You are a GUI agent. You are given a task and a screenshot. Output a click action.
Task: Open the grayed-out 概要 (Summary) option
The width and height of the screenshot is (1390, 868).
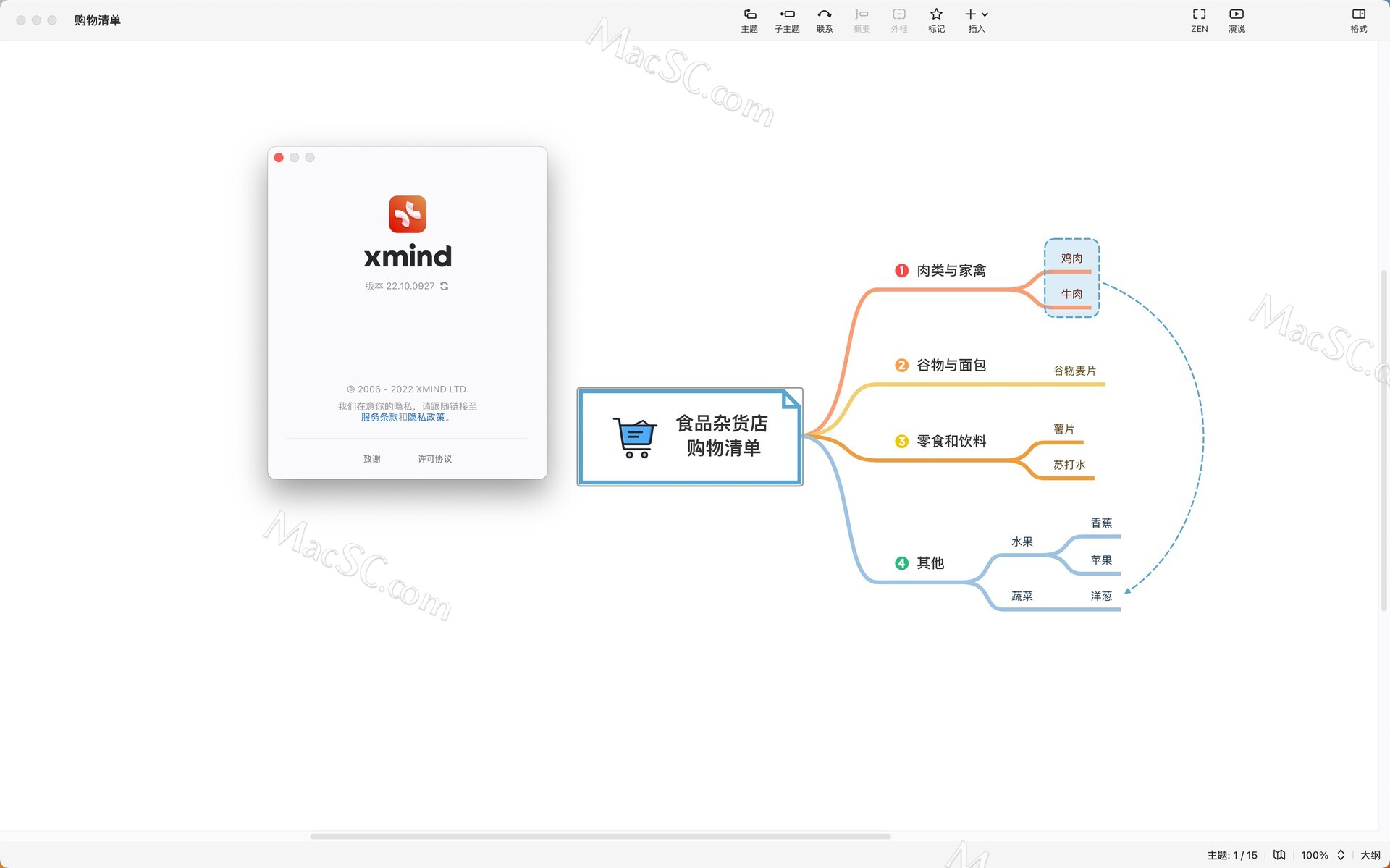click(862, 20)
